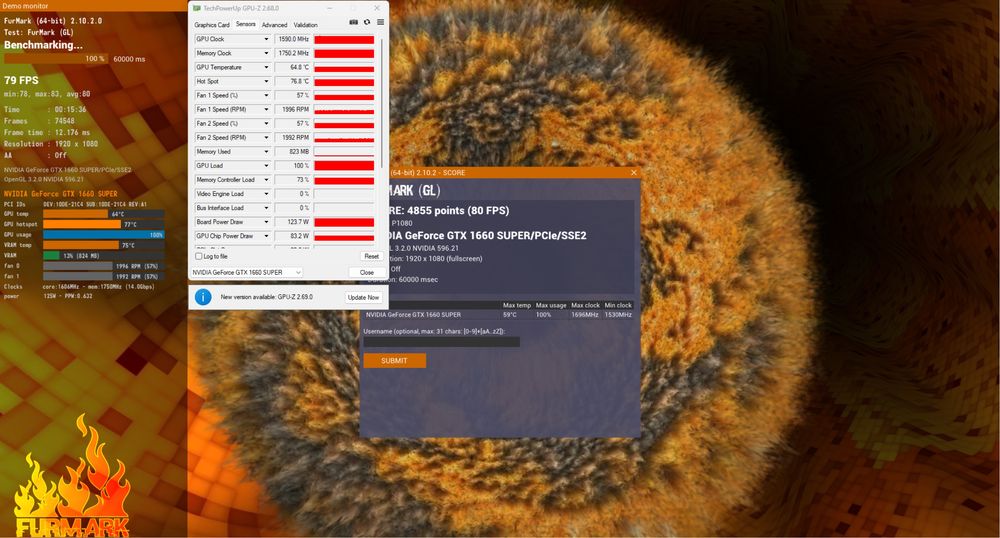The height and width of the screenshot is (538, 1000).
Task: Click the Username input field
Action: tap(441, 342)
